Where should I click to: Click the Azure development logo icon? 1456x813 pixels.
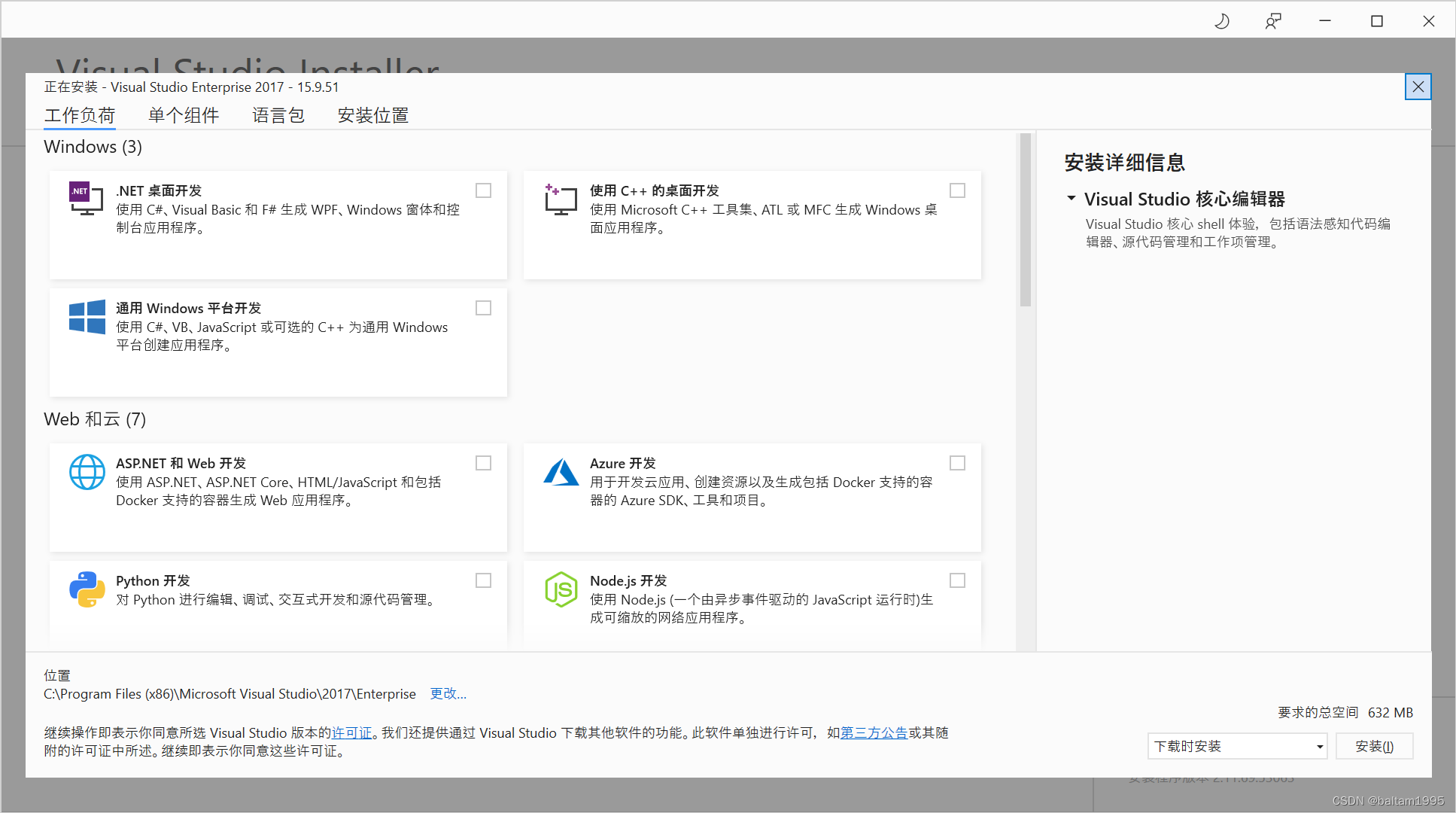[x=561, y=472]
